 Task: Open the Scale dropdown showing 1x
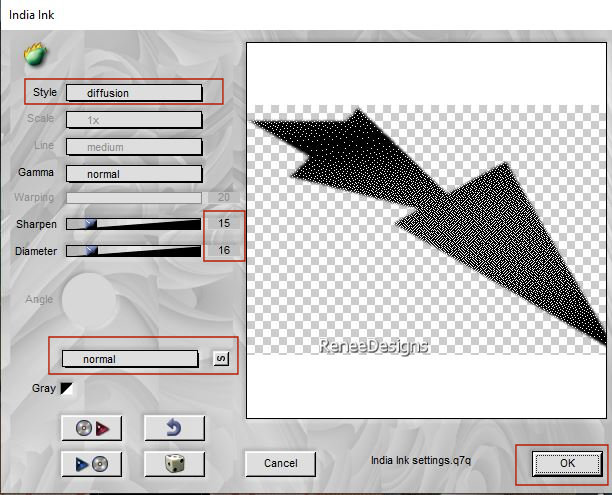pyautogui.click(x=134, y=120)
